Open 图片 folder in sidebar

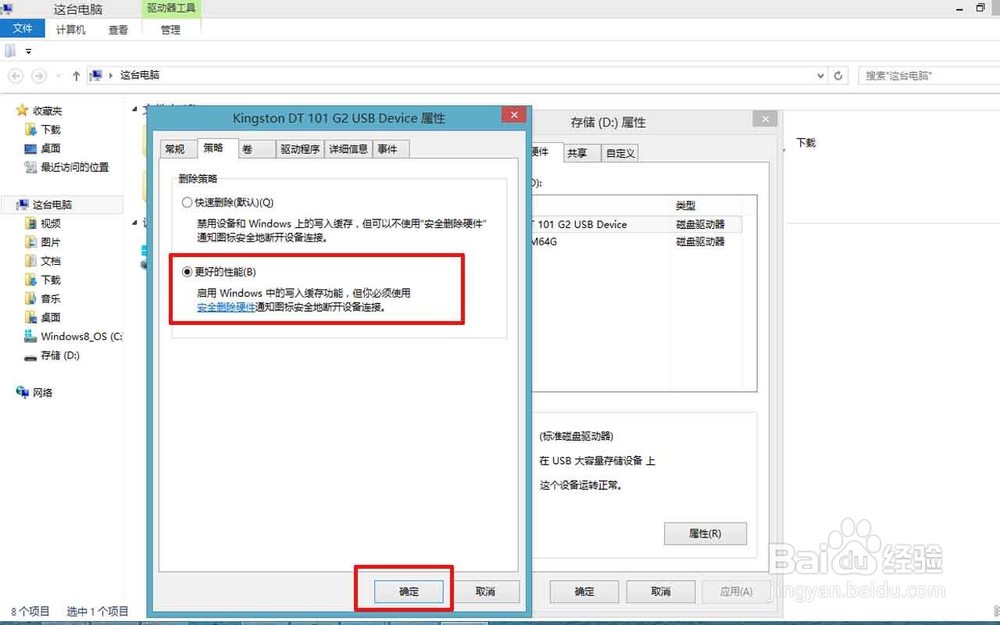50,242
